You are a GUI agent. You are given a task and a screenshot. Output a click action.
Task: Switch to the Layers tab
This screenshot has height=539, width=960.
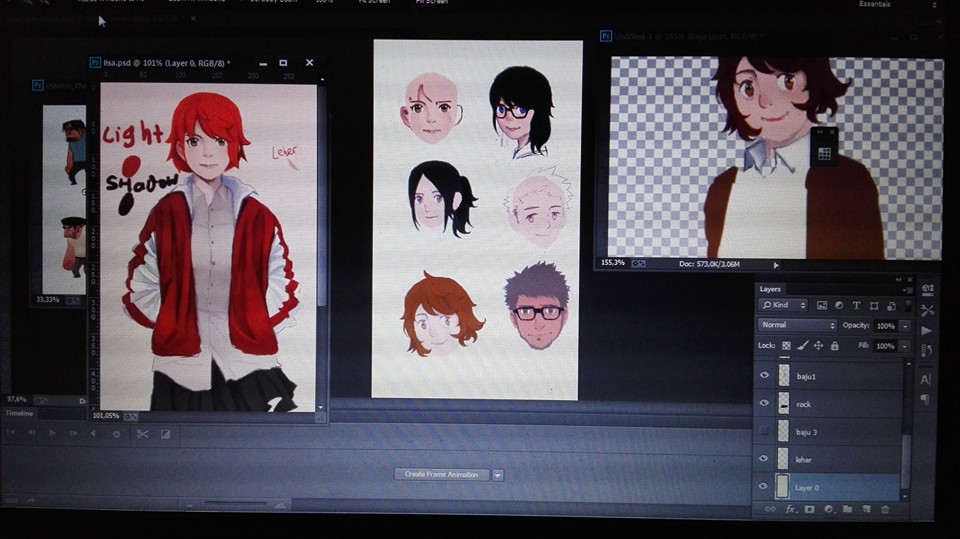point(770,289)
